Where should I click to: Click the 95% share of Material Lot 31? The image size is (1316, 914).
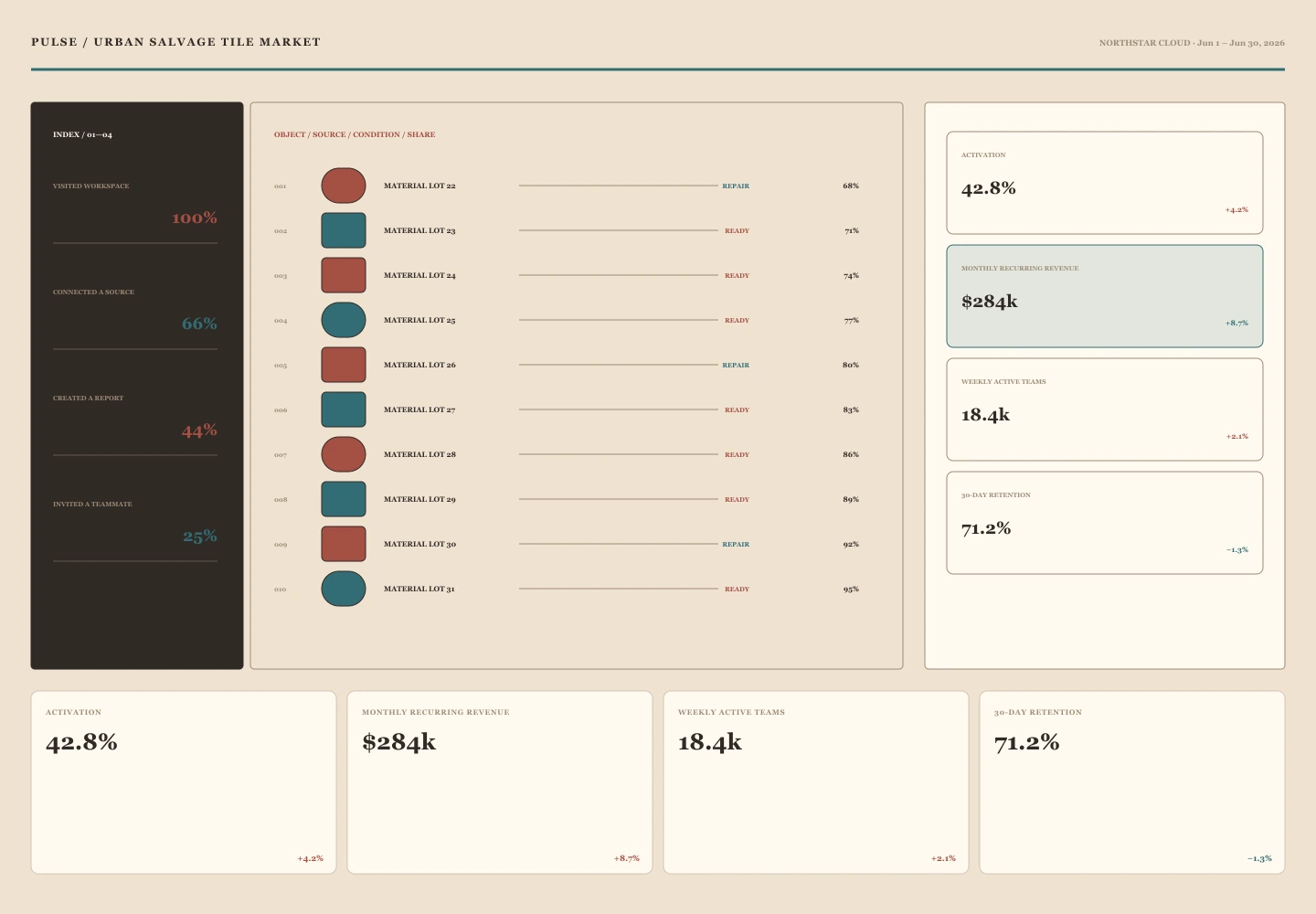(x=851, y=589)
